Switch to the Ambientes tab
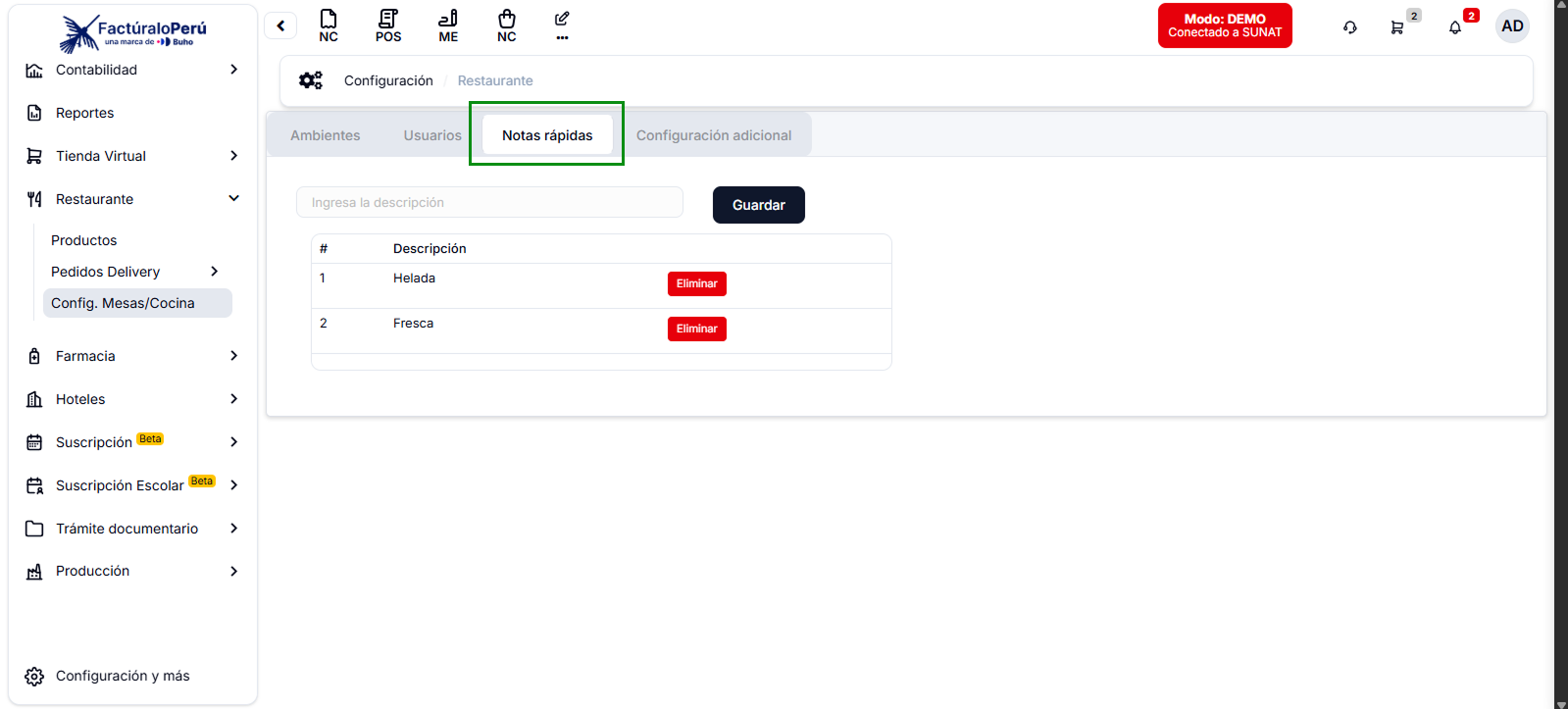1568x709 pixels. point(326,135)
